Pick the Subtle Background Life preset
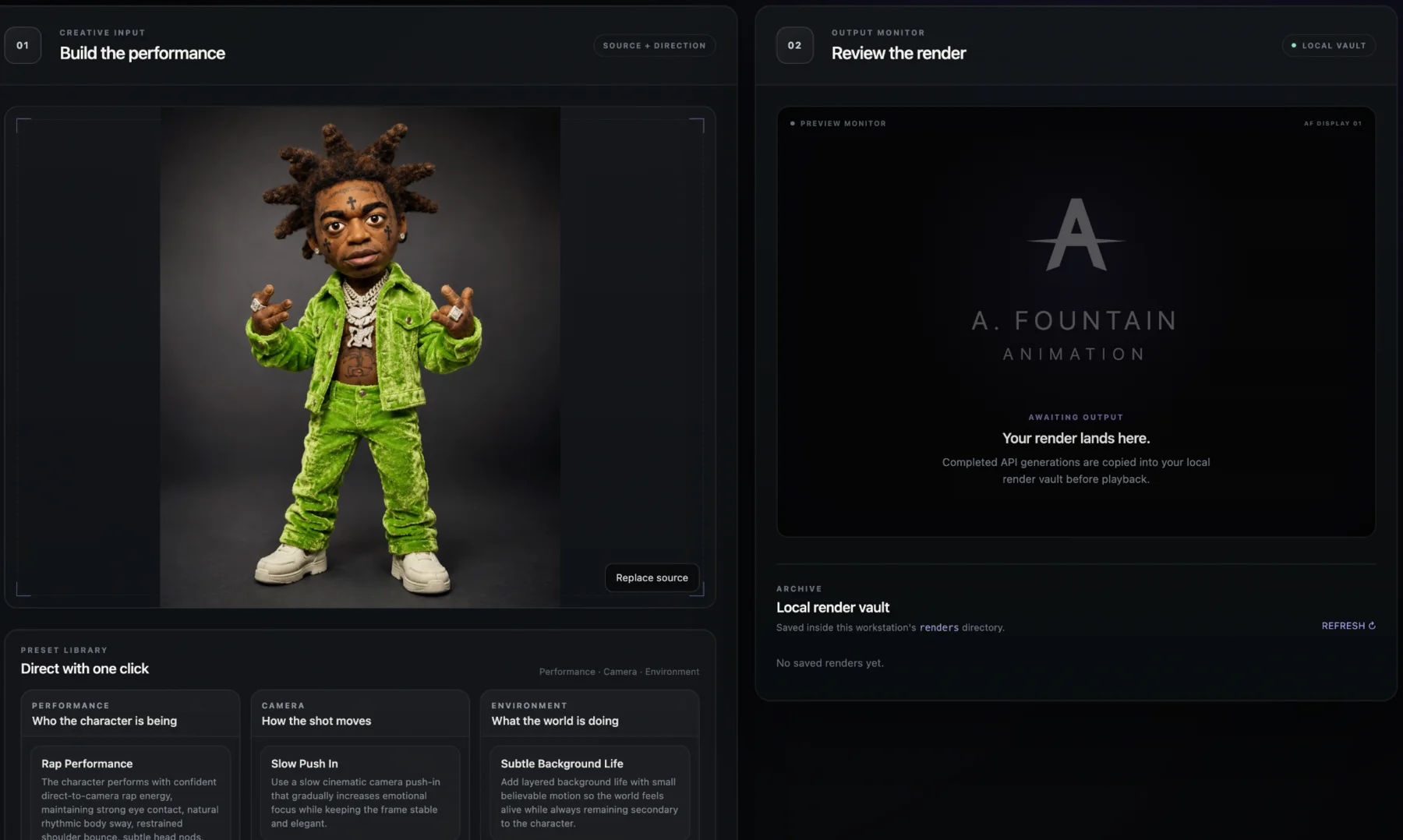The image size is (1403, 840). pyautogui.click(x=589, y=793)
